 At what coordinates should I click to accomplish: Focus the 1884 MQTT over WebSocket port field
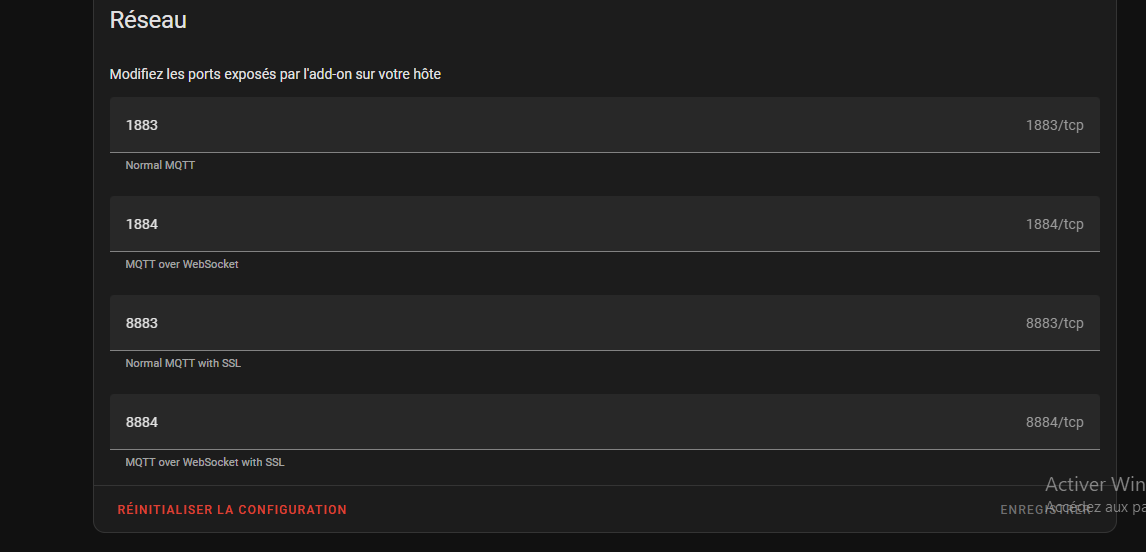click(604, 224)
